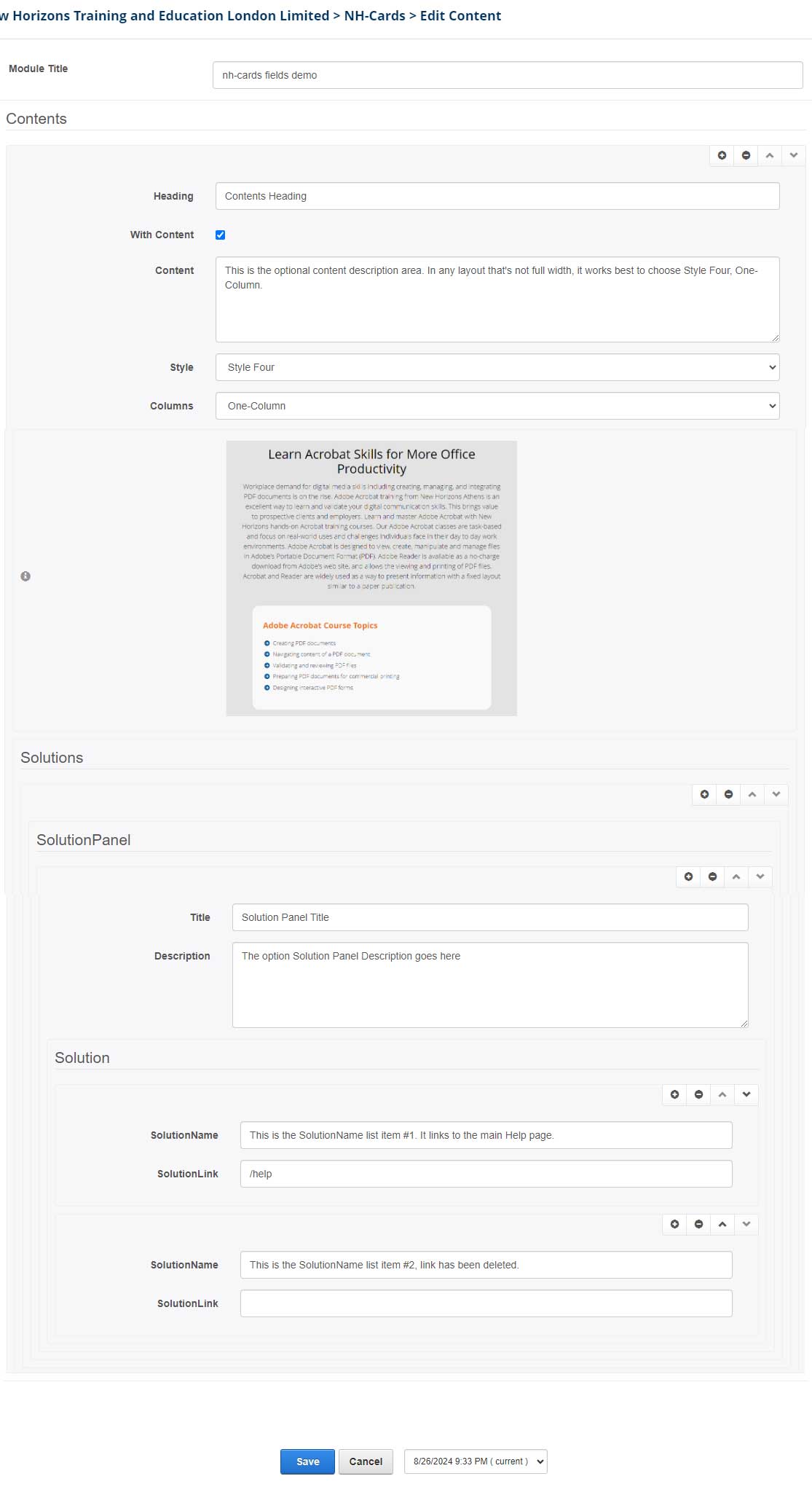Click the Acrobat card preview thumbnail
Viewport: 812px width, 1487px height.
click(x=371, y=578)
